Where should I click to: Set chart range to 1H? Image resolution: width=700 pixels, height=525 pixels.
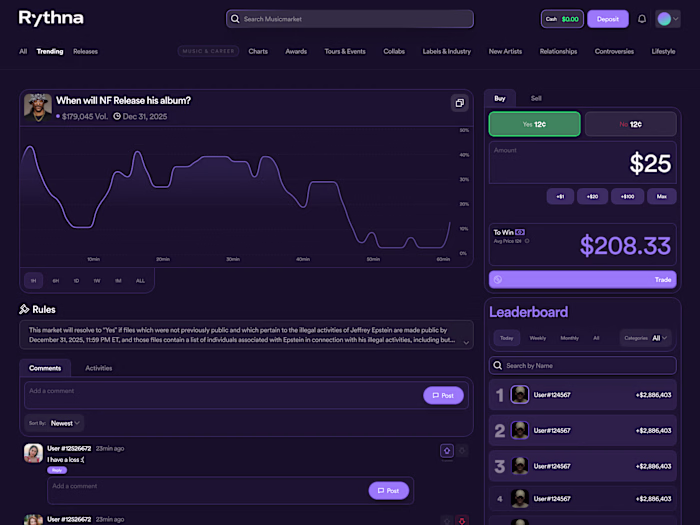click(x=33, y=281)
